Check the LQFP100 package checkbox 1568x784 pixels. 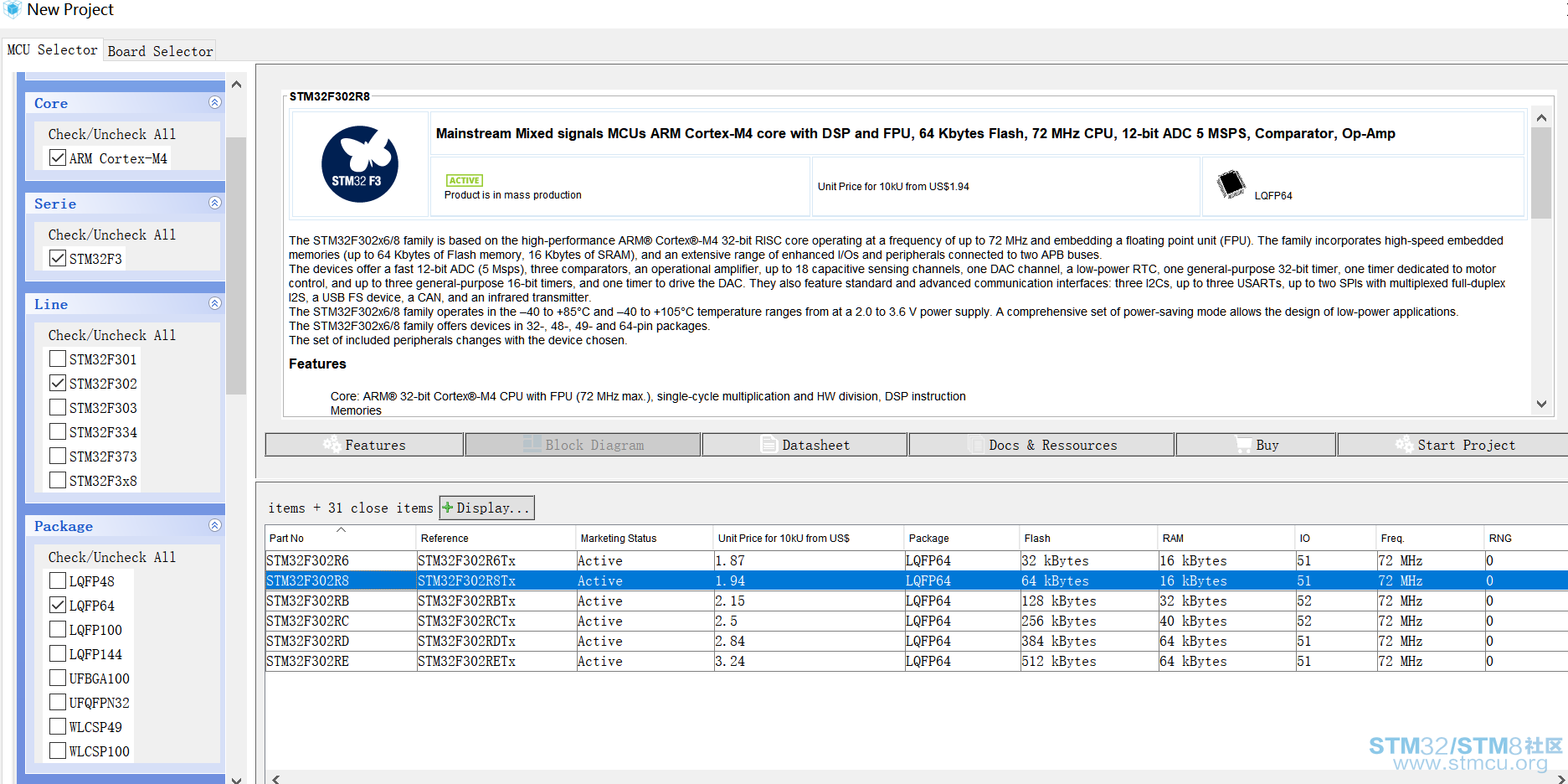click(x=58, y=629)
